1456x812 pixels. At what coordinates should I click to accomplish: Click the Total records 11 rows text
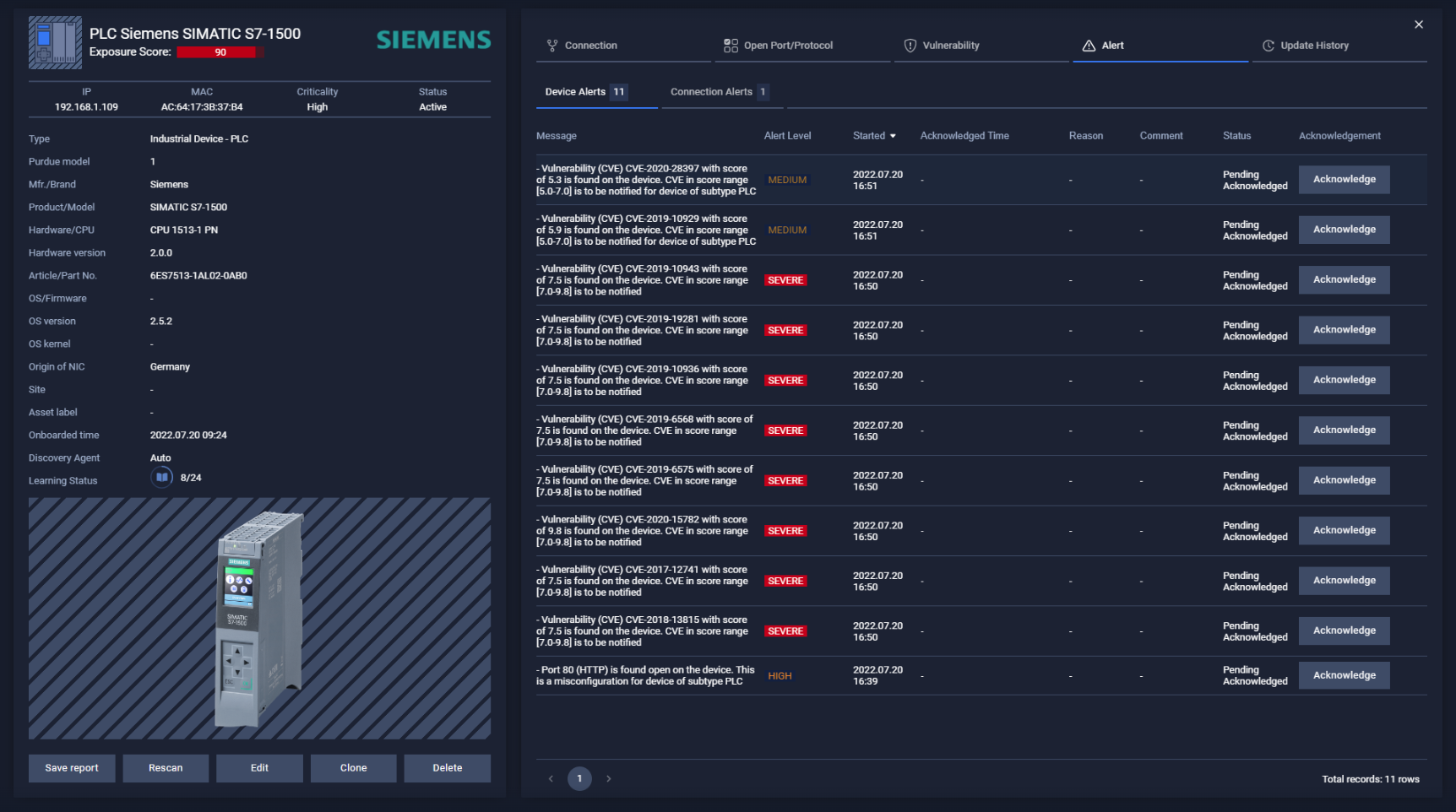1371,779
